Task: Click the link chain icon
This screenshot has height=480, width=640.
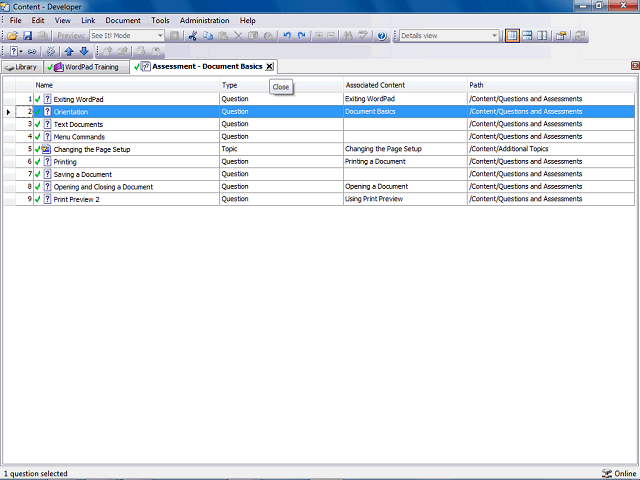Action: click(32, 51)
